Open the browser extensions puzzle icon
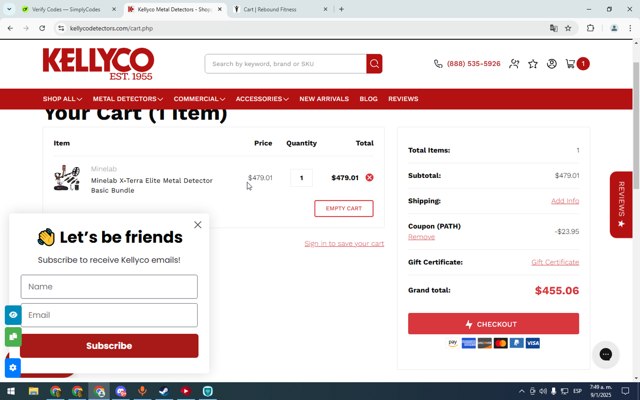This screenshot has width=640, height=400. [x=590, y=28]
